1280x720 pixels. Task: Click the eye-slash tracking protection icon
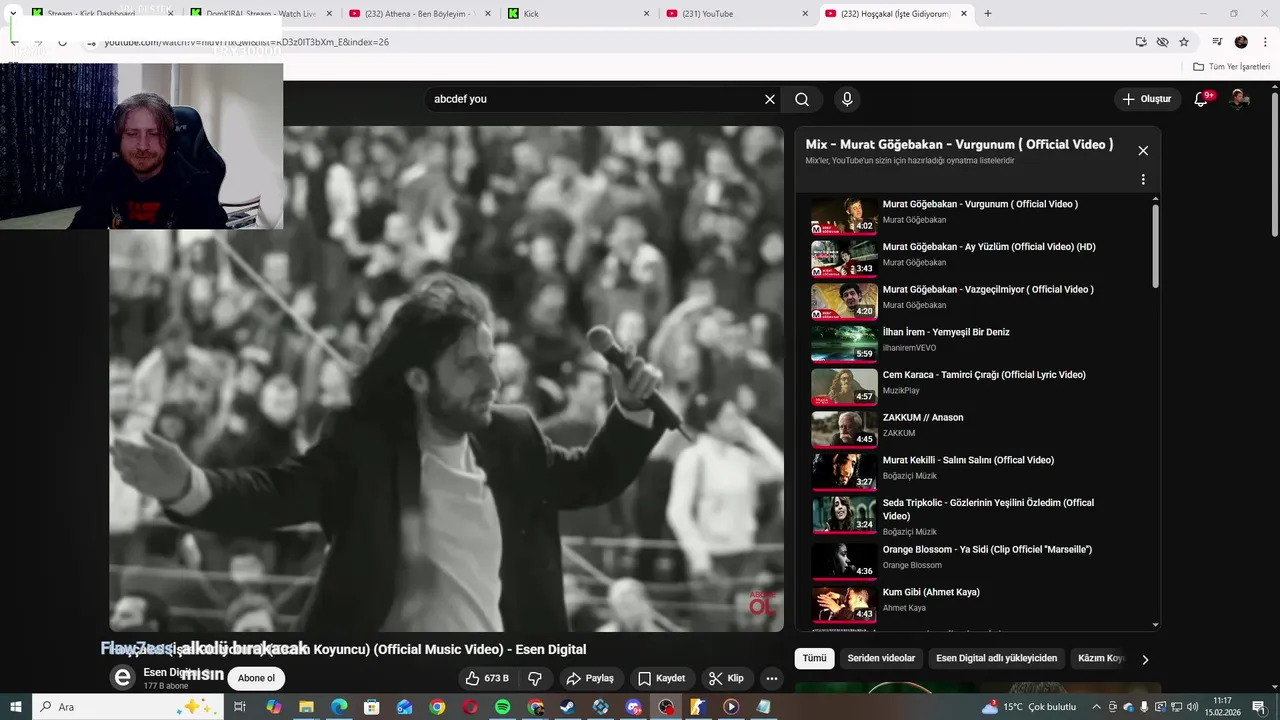[x=1162, y=42]
